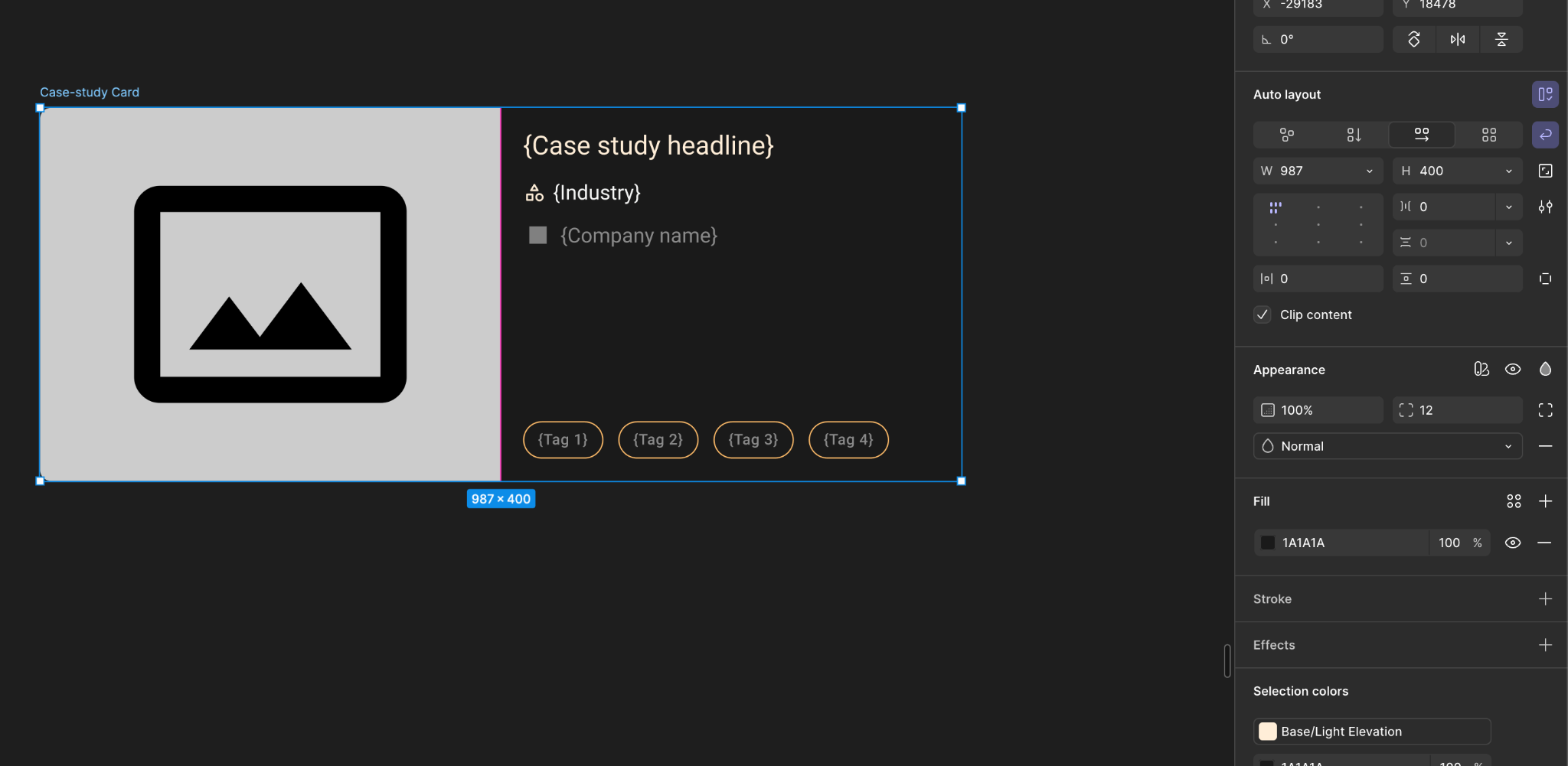Select vertical layout direction
The image size is (1568, 766).
pyautogui.click(x=1354, y=135)
